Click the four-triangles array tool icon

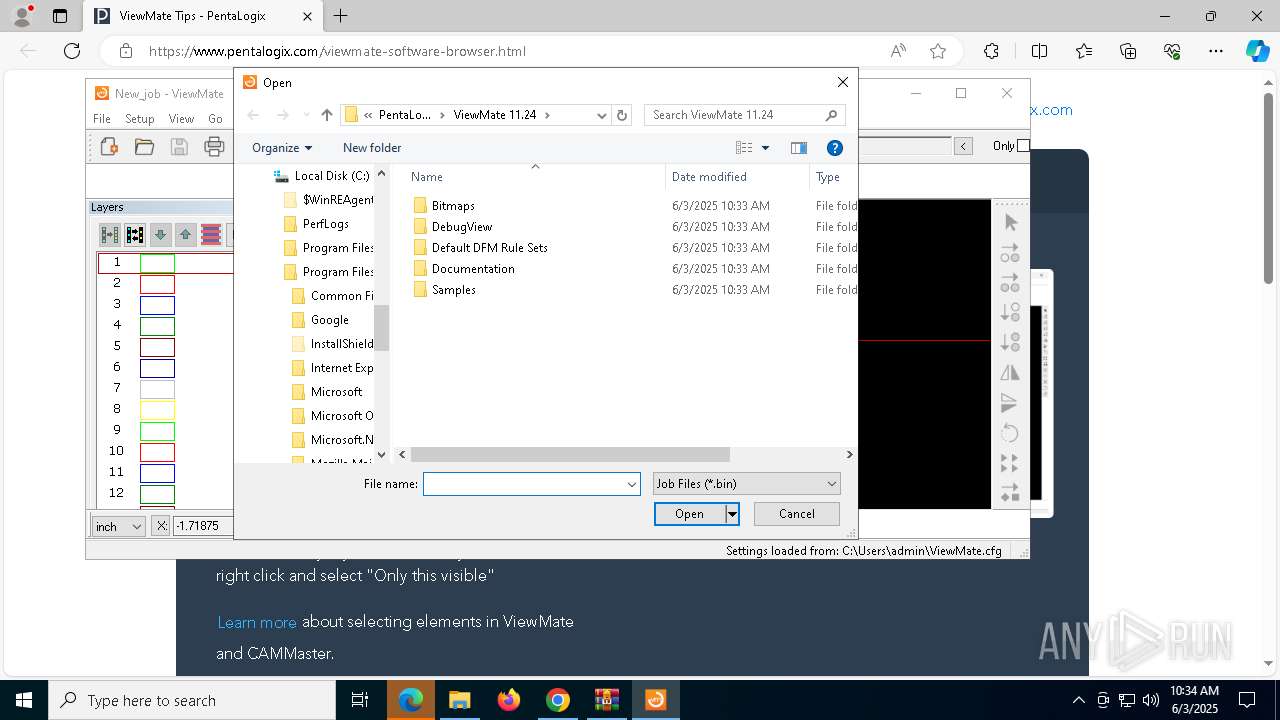click(1010, 463)
